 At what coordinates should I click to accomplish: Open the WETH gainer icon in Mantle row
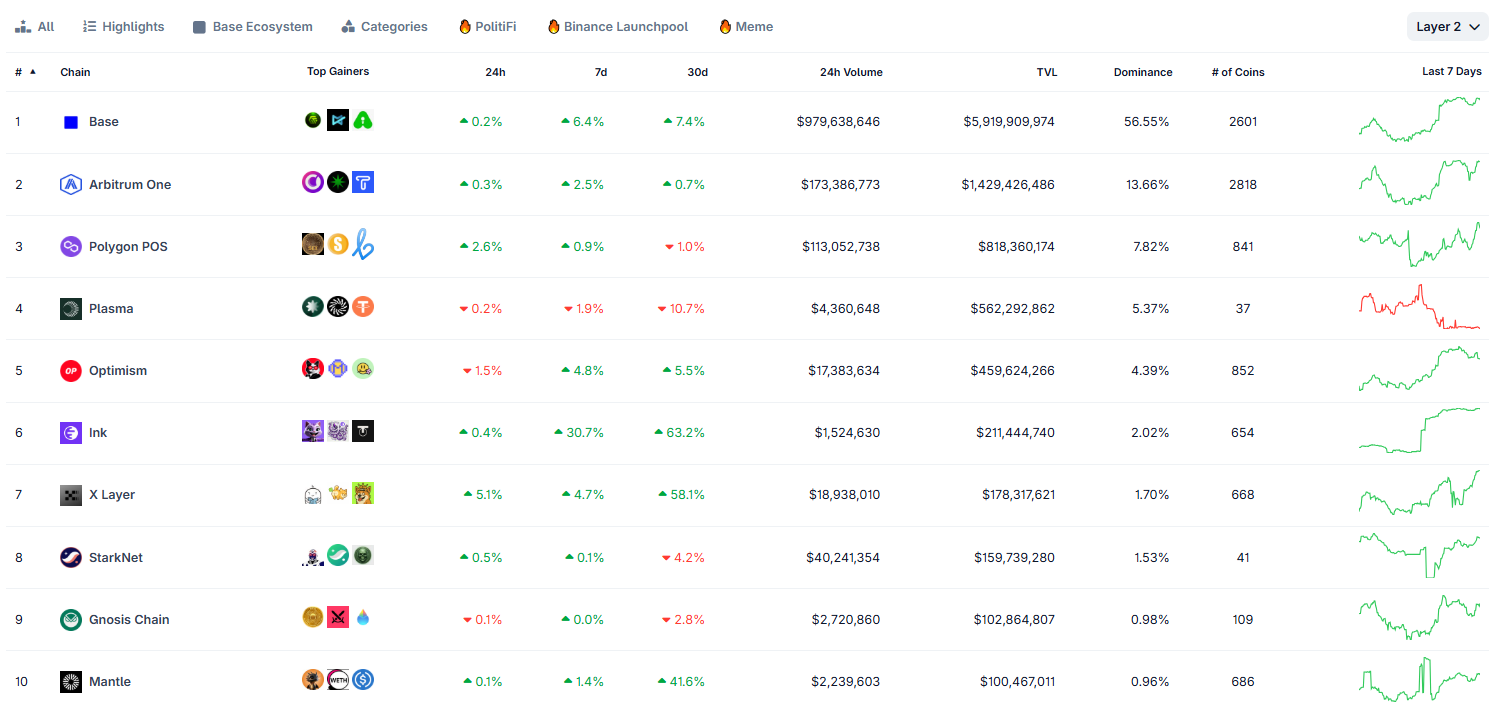point(338,679)
